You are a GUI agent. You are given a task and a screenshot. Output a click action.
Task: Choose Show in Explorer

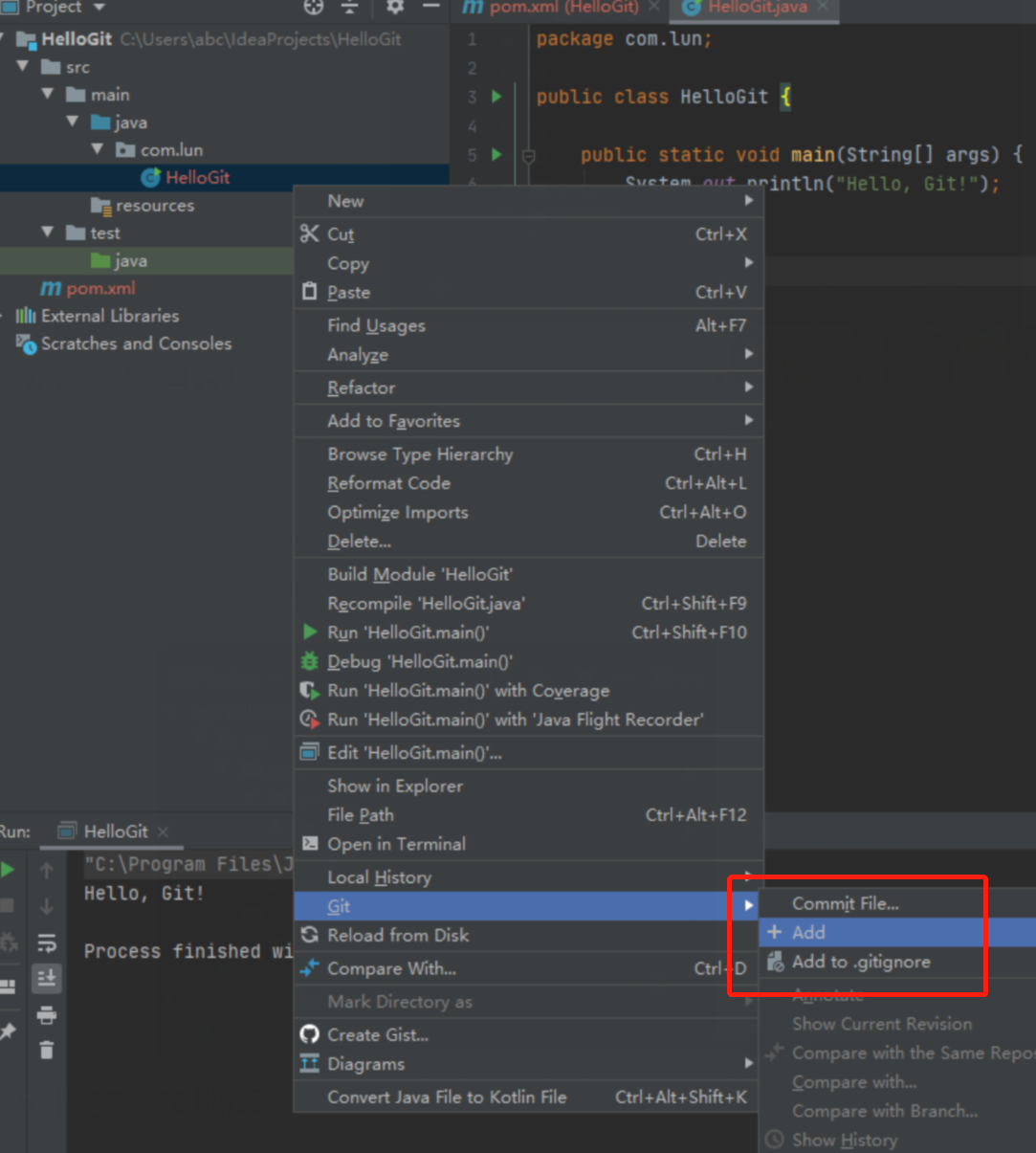(528, 786)
